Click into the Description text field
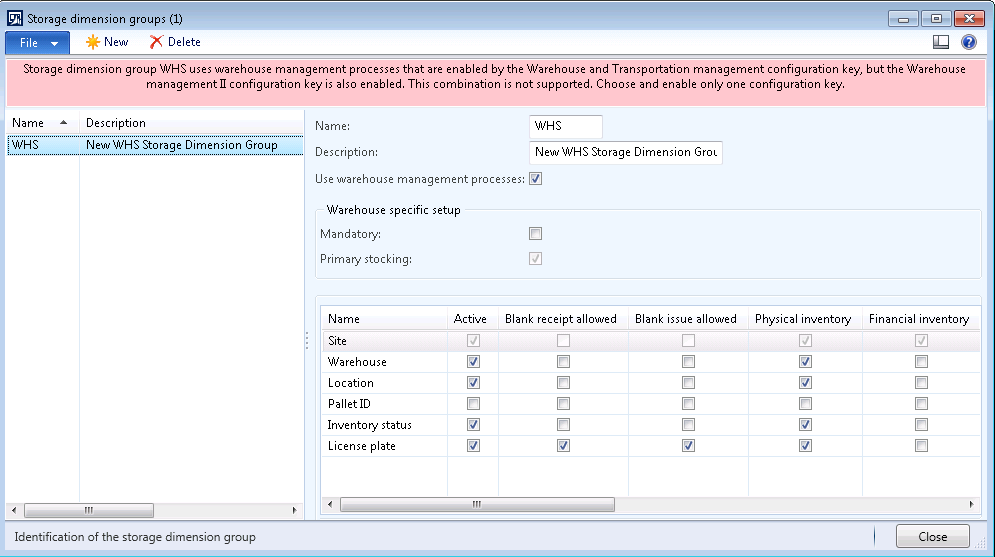Viewport: 995px width, 557px height. pyautogui.click(x=625, y=152)
